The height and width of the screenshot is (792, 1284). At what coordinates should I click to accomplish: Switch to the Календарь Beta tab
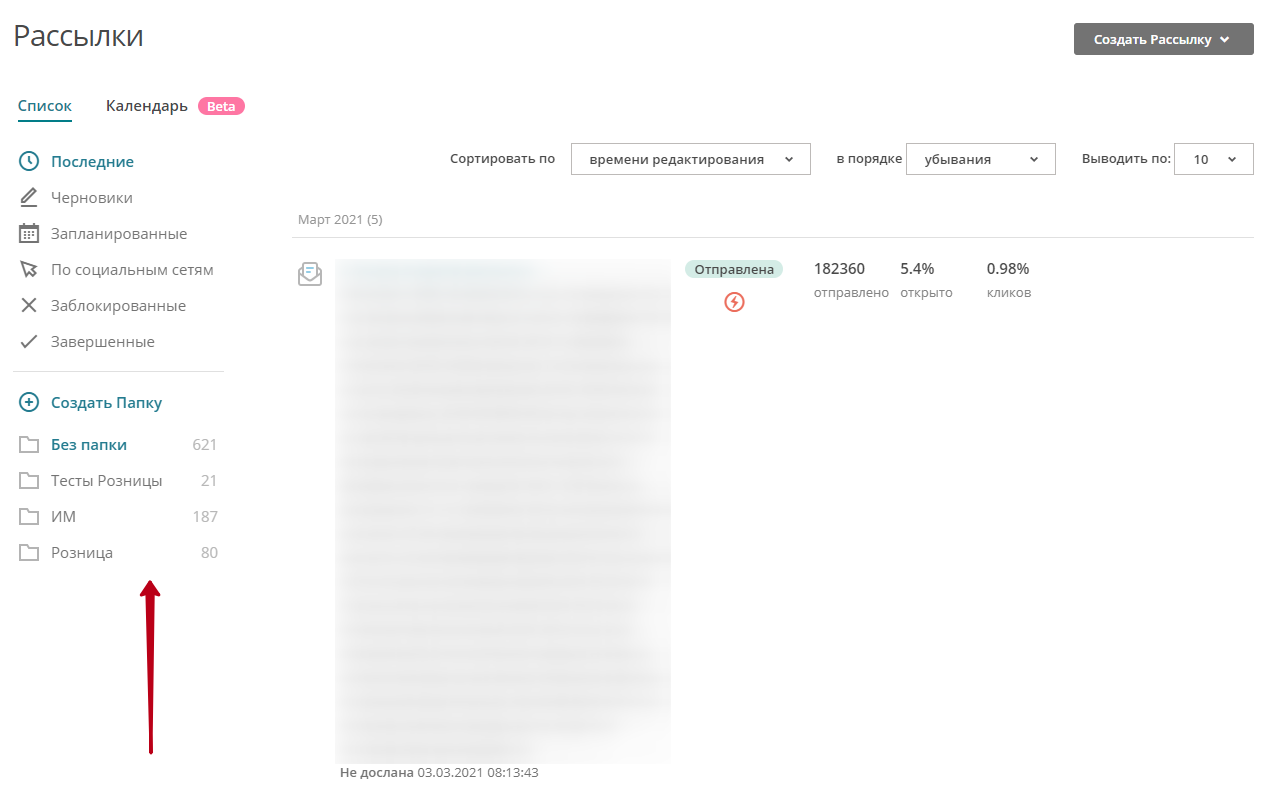[x=175, y=106]
